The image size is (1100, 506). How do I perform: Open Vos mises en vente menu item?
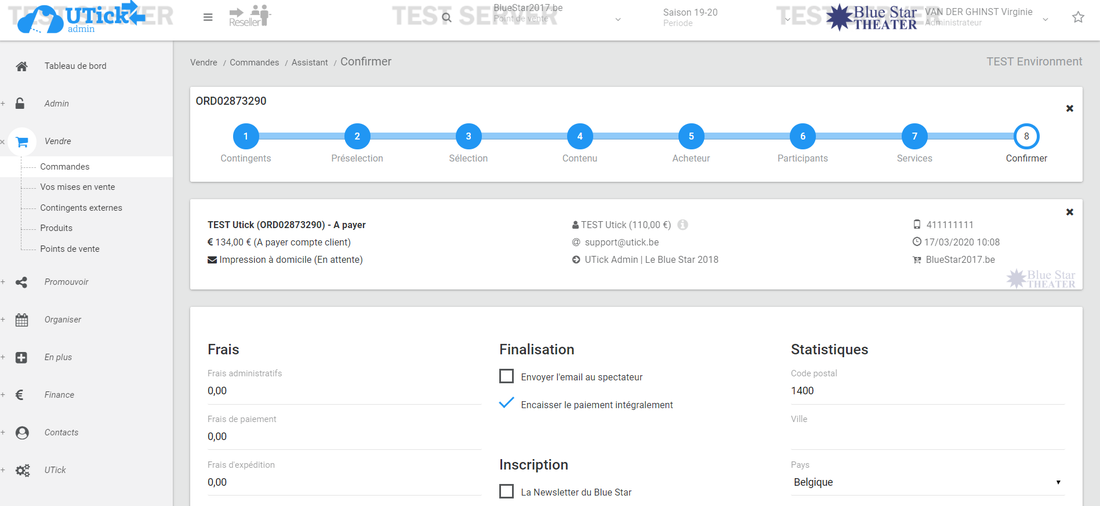(77, 187)
